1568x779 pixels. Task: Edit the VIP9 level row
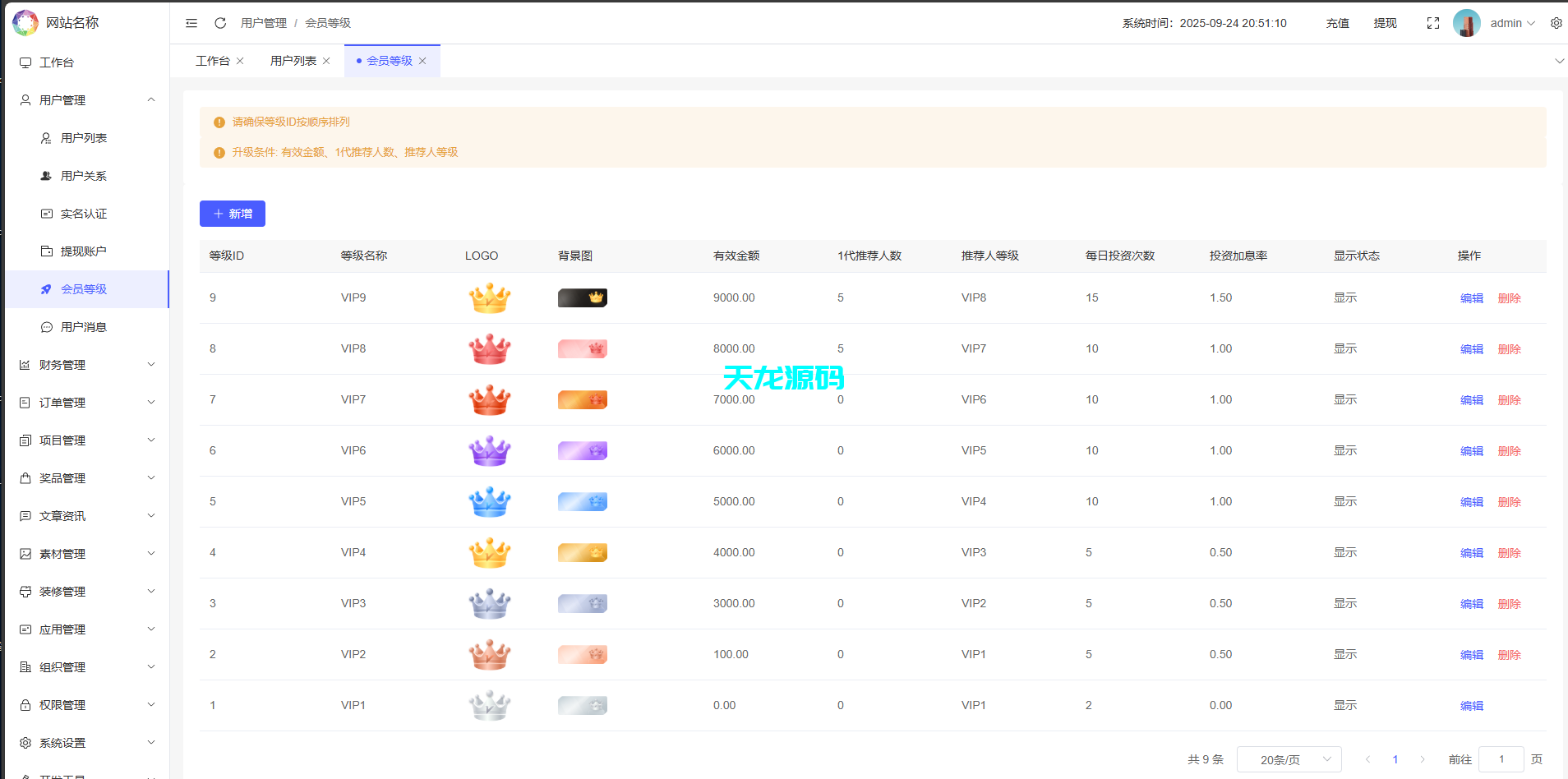[1471, 297]
